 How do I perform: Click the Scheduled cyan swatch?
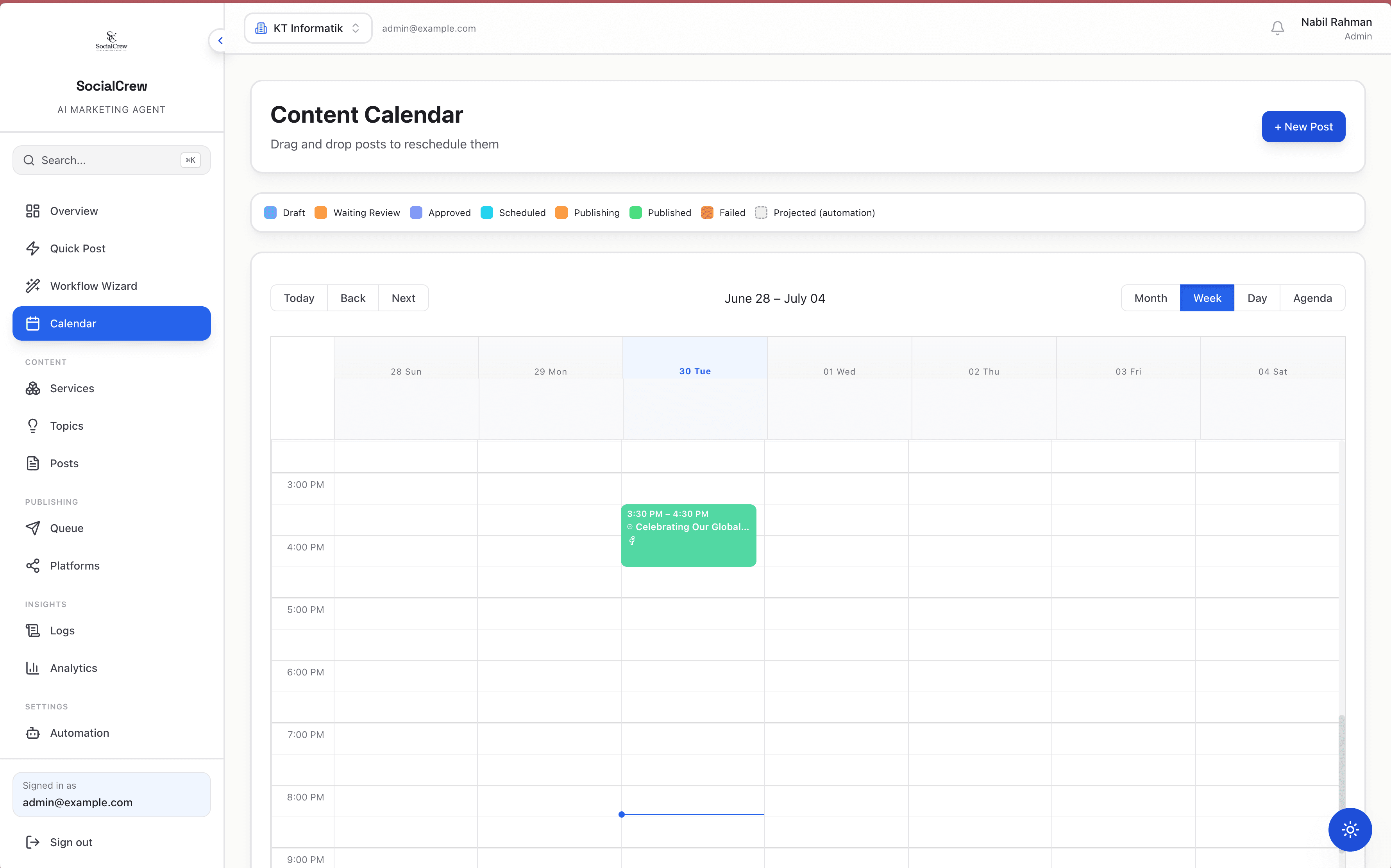pos(487,213)
